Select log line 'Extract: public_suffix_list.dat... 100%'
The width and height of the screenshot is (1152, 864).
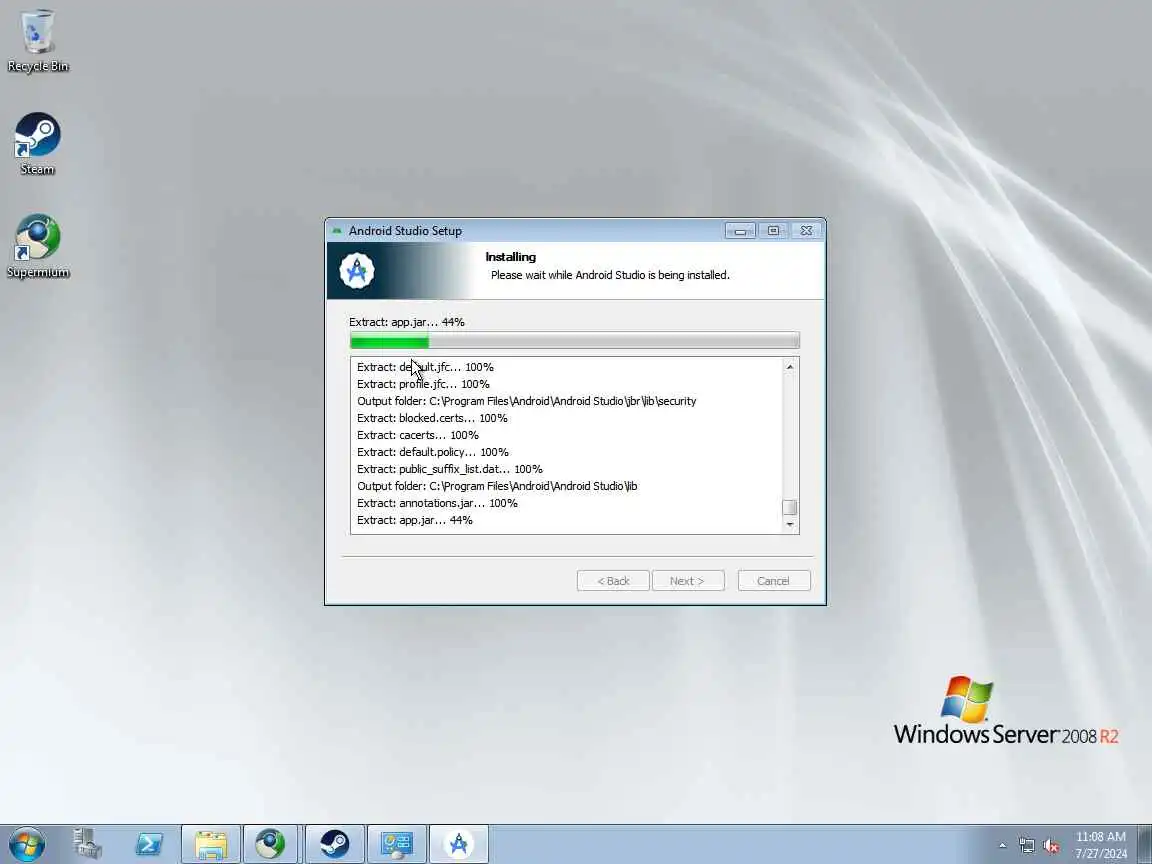[450, 469]
